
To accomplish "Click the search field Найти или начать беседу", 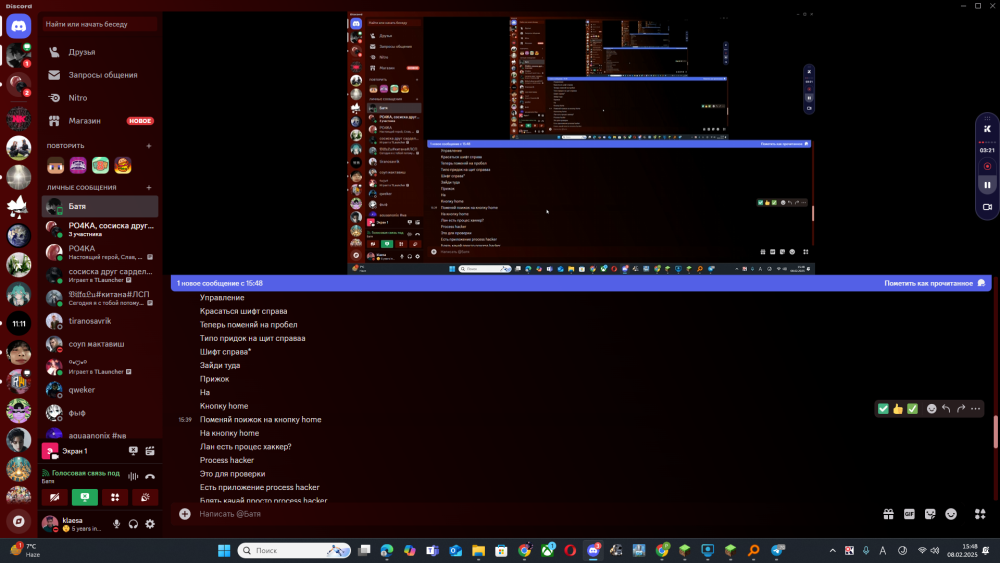I will [100, 24].
